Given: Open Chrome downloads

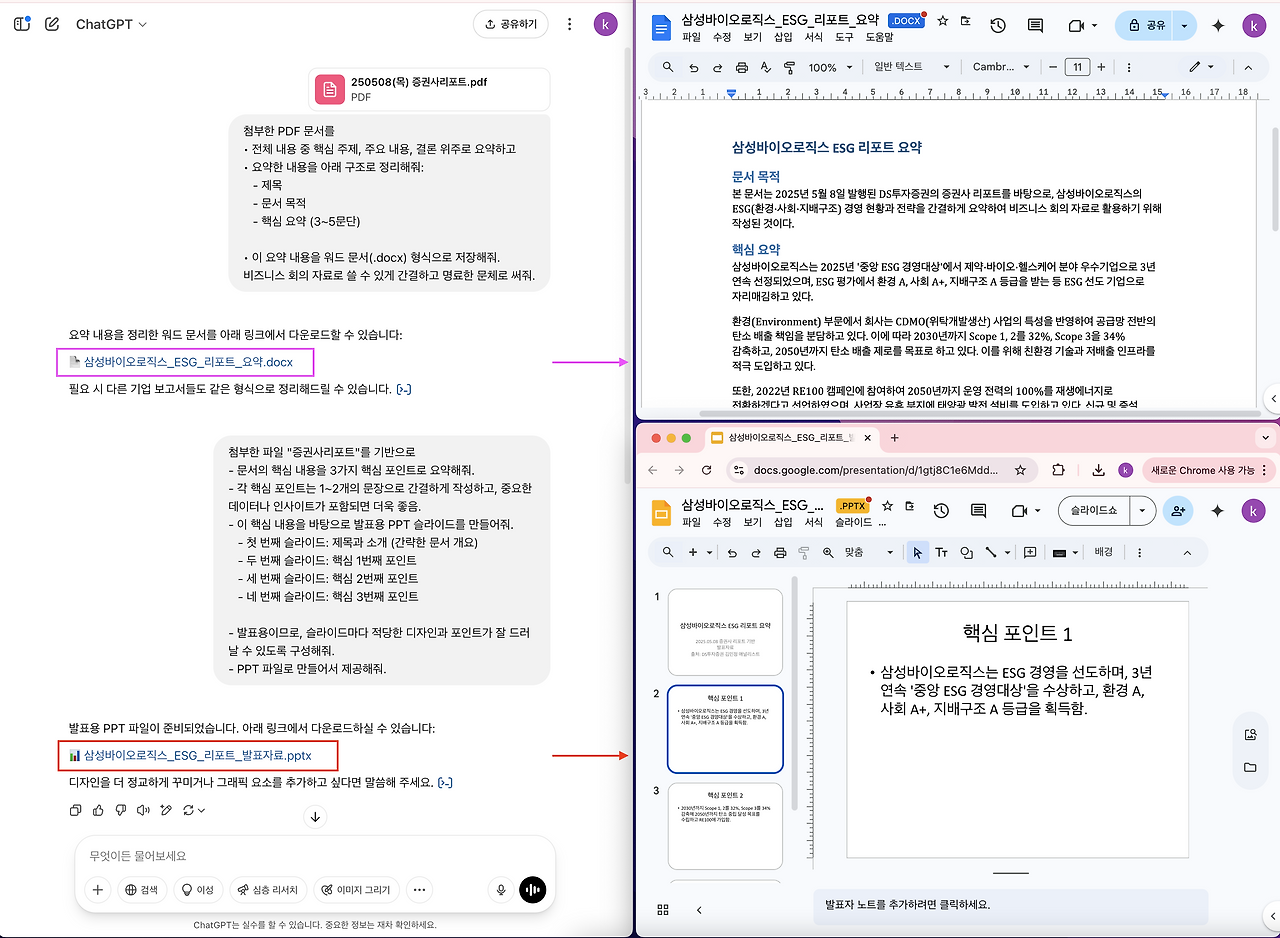Looking at the screenshot, I should point(1098,470).
